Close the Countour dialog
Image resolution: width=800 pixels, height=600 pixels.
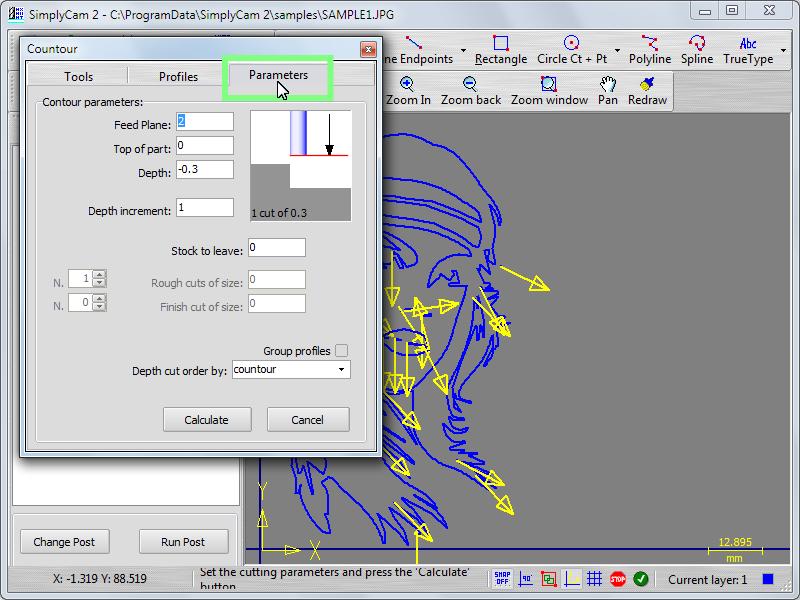pos(368,49)
